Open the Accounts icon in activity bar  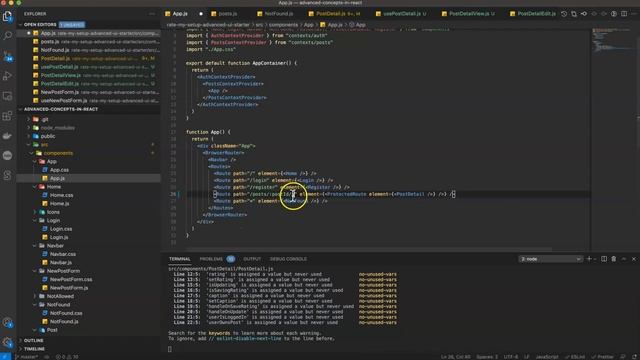point(7,322)
